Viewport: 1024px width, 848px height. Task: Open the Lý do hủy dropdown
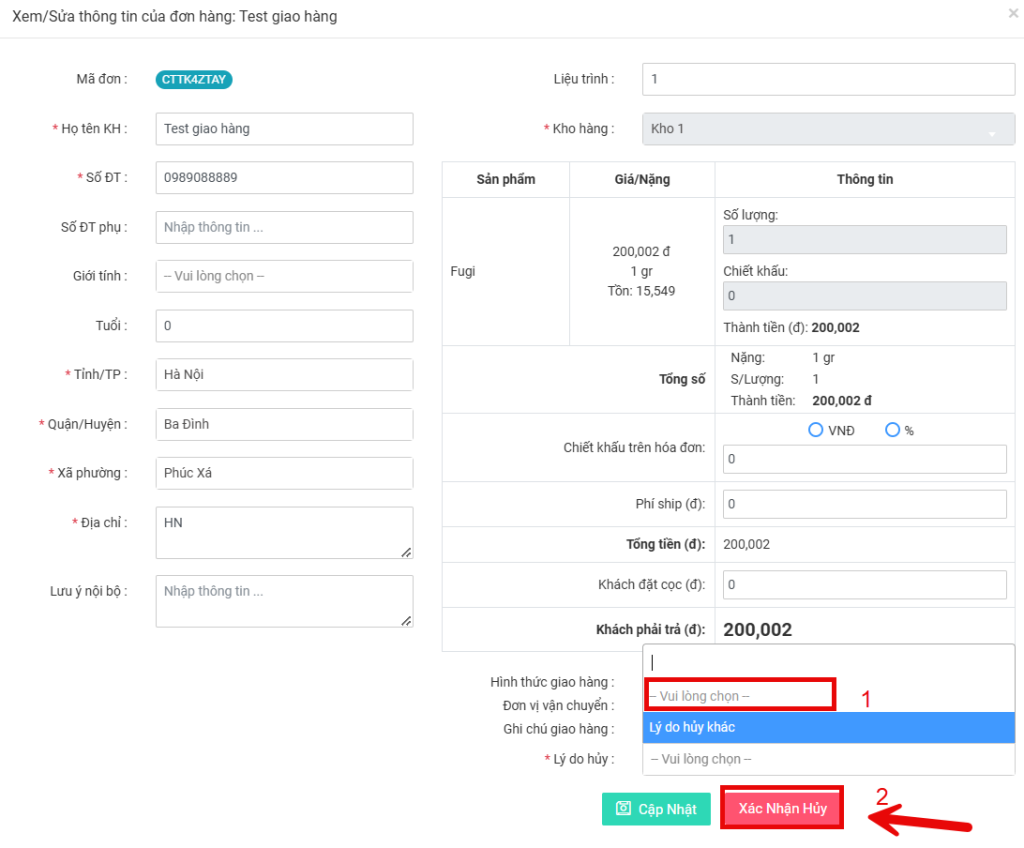(x=828, y=759)
